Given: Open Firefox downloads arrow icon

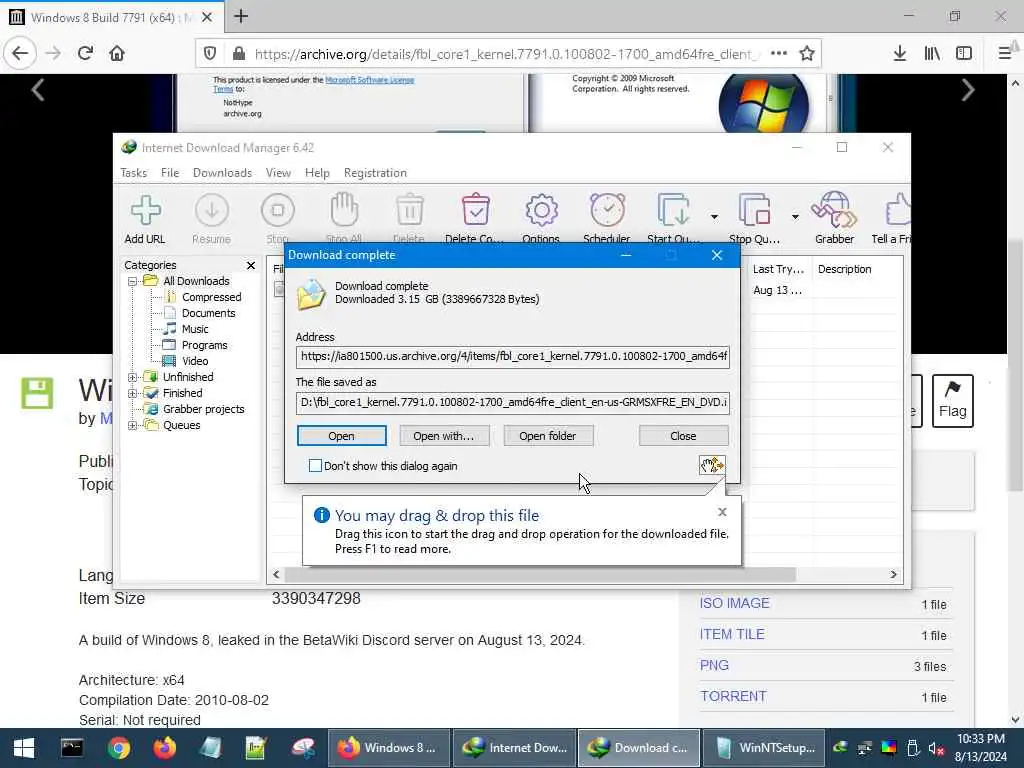Looking at the screenshot, I should [899, 53].
